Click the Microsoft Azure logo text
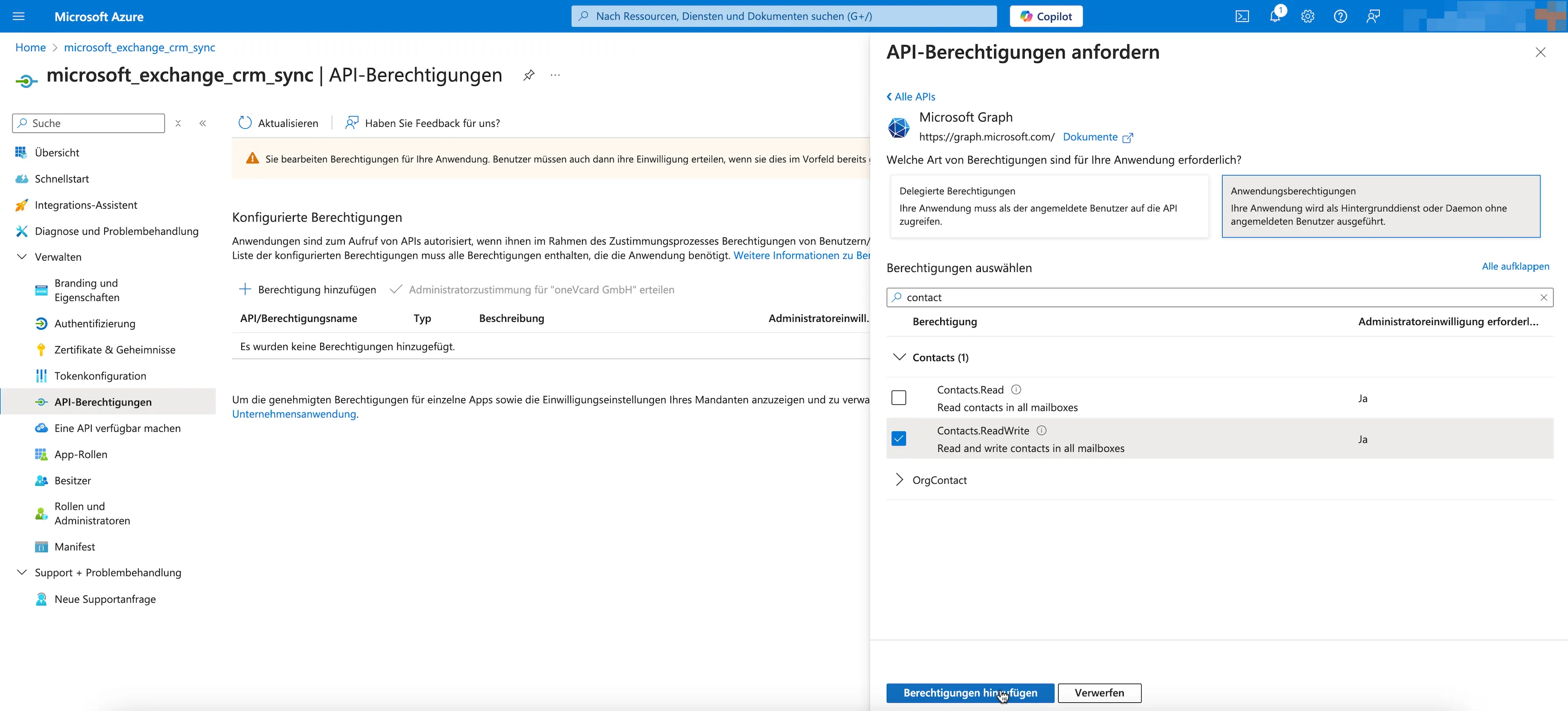 (98, 16)
